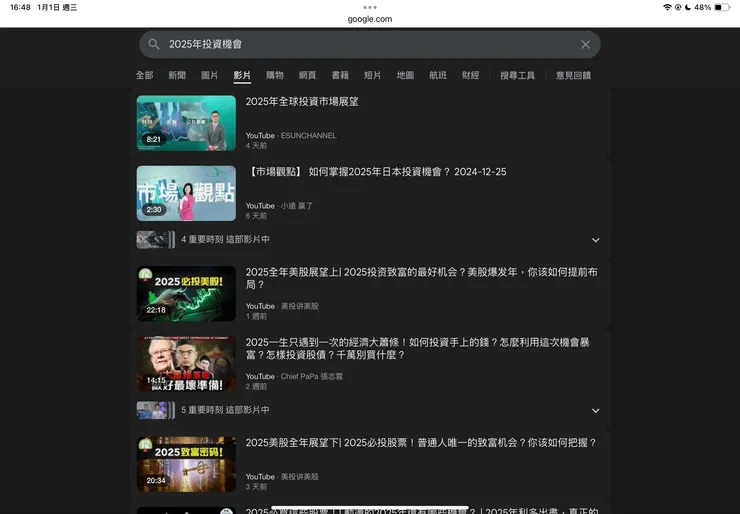Select the 影片 tab
Image resolution: width=740 pixels, height=514 pixels.
242,76
